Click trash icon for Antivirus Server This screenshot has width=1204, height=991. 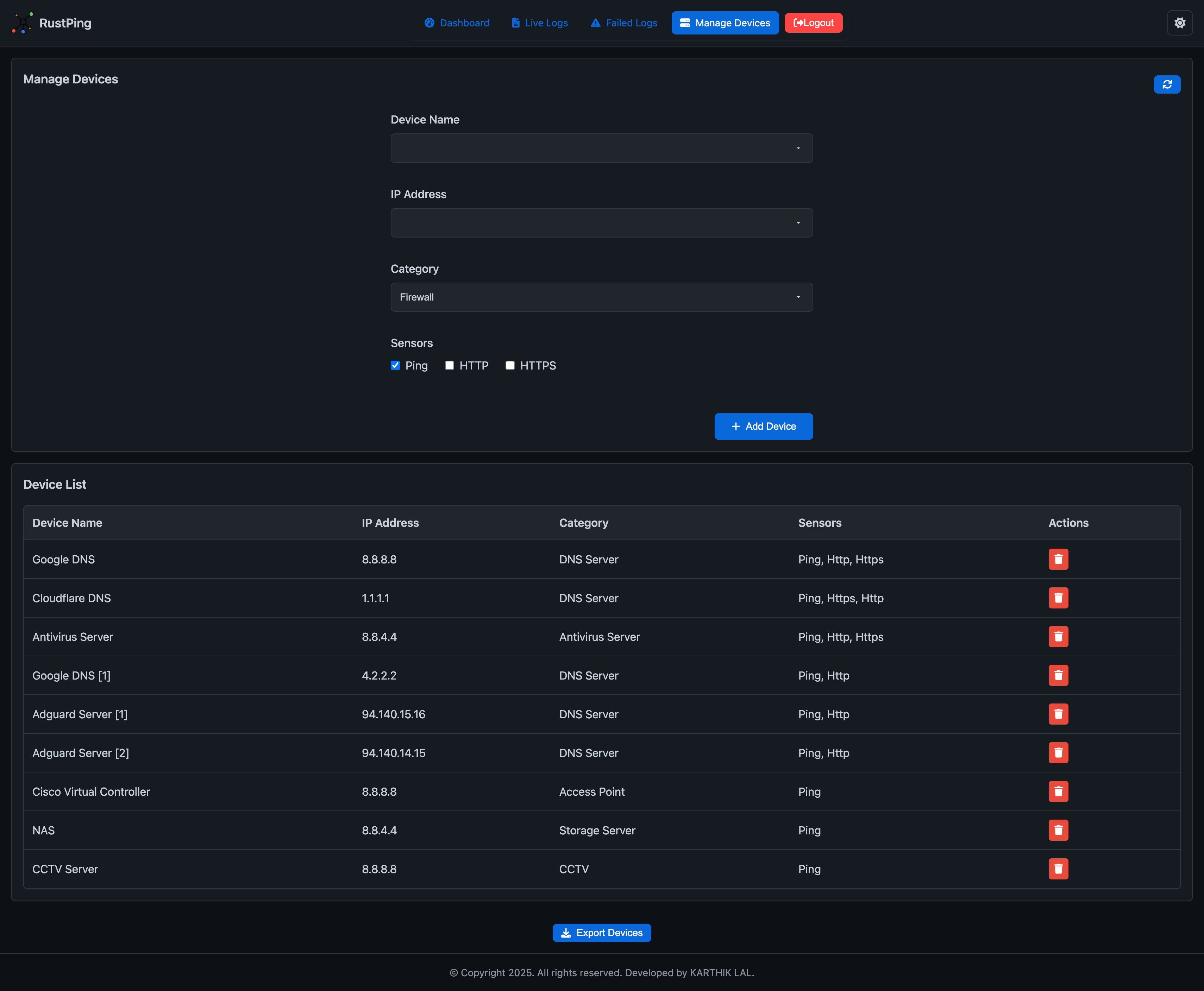1058,637
